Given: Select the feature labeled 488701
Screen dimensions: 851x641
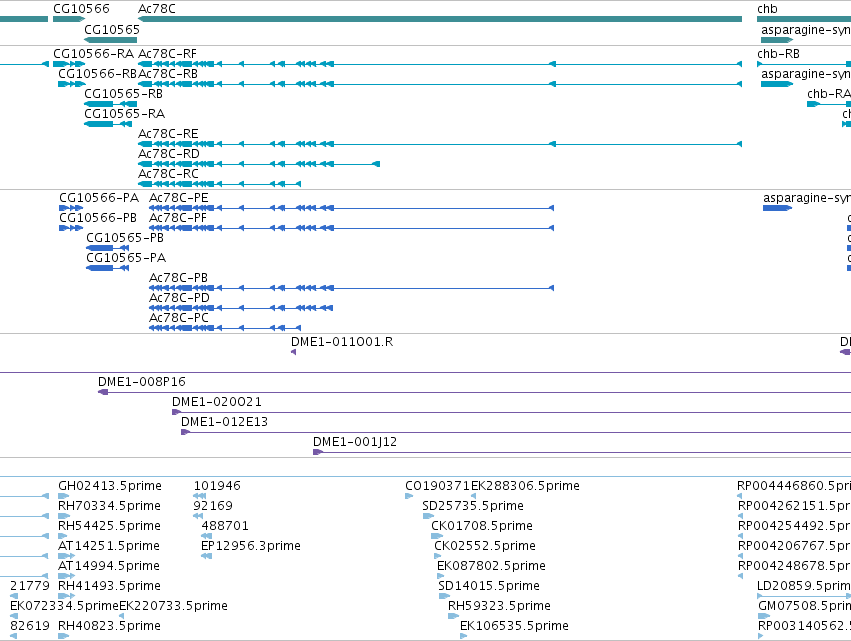Looking at the screenshot, I should [206, 536].
